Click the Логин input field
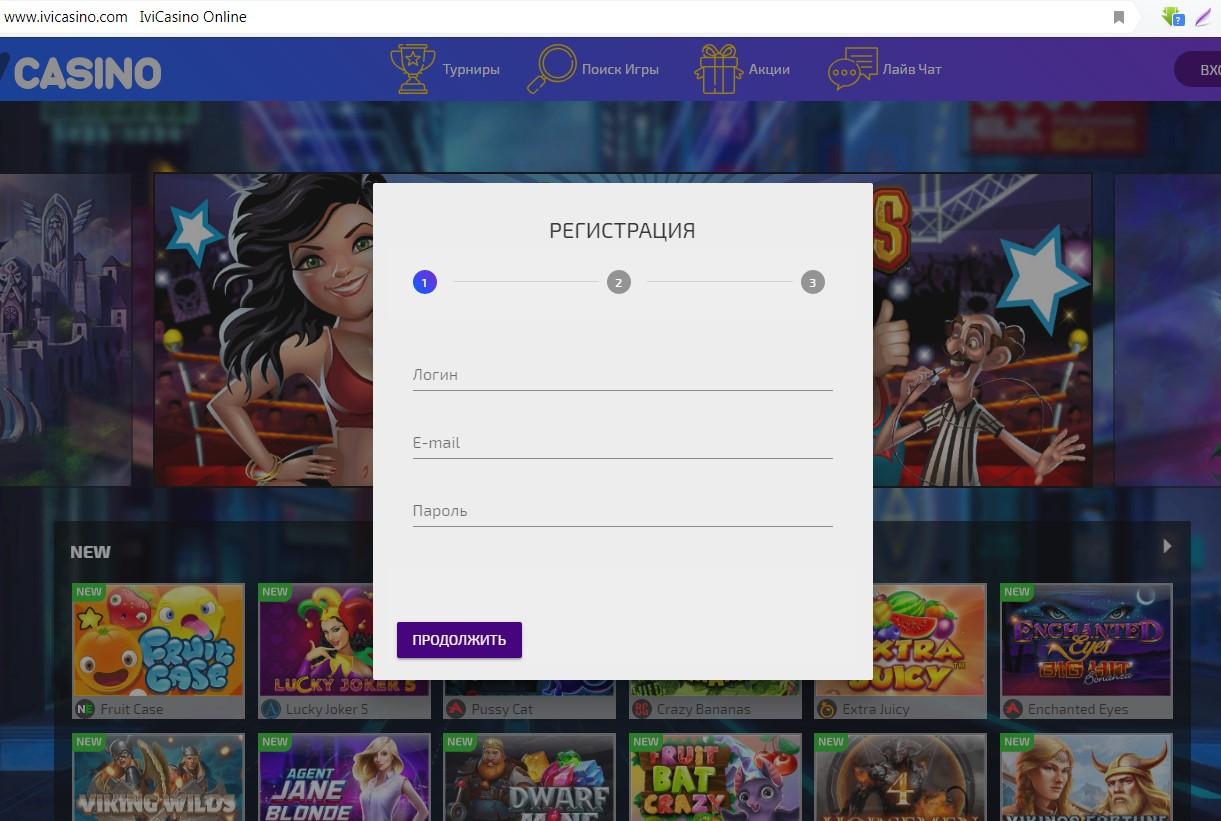1221x821 pixels. (622, 375)
